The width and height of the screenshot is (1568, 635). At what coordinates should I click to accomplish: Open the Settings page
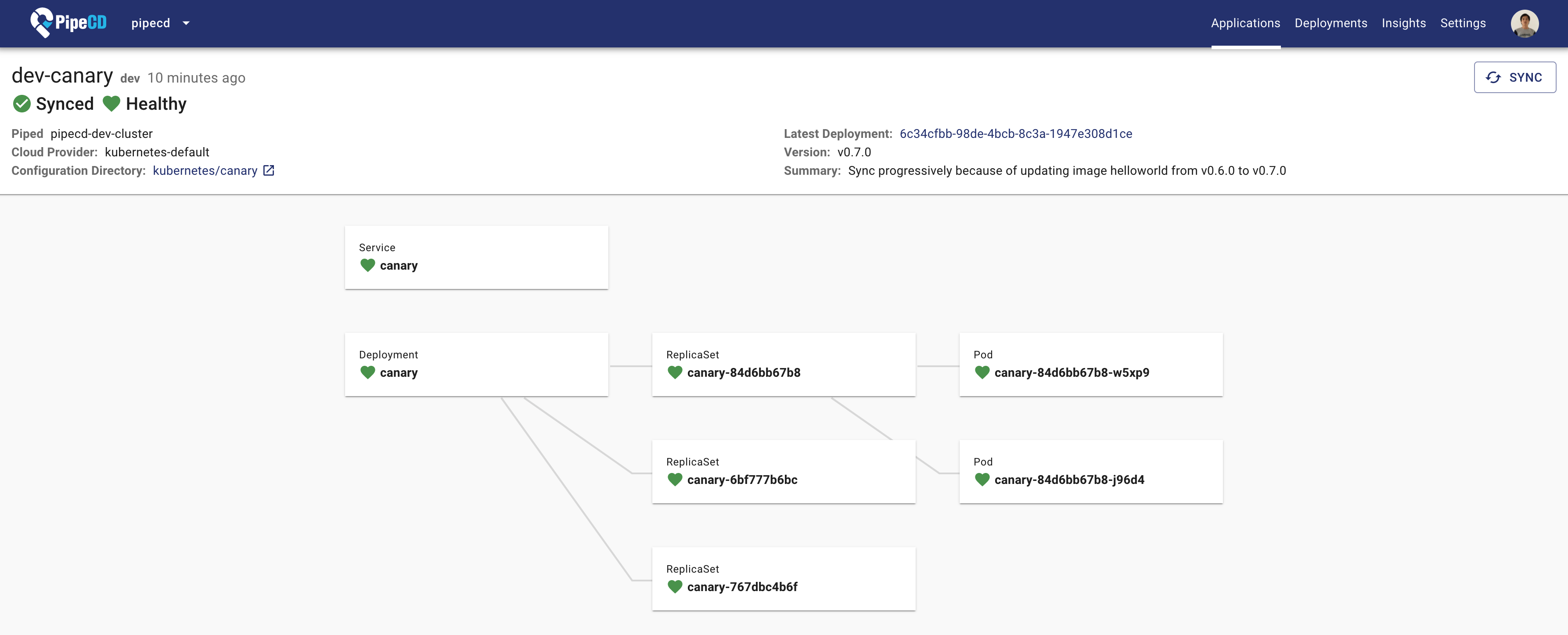click(x=1463, y=23)
